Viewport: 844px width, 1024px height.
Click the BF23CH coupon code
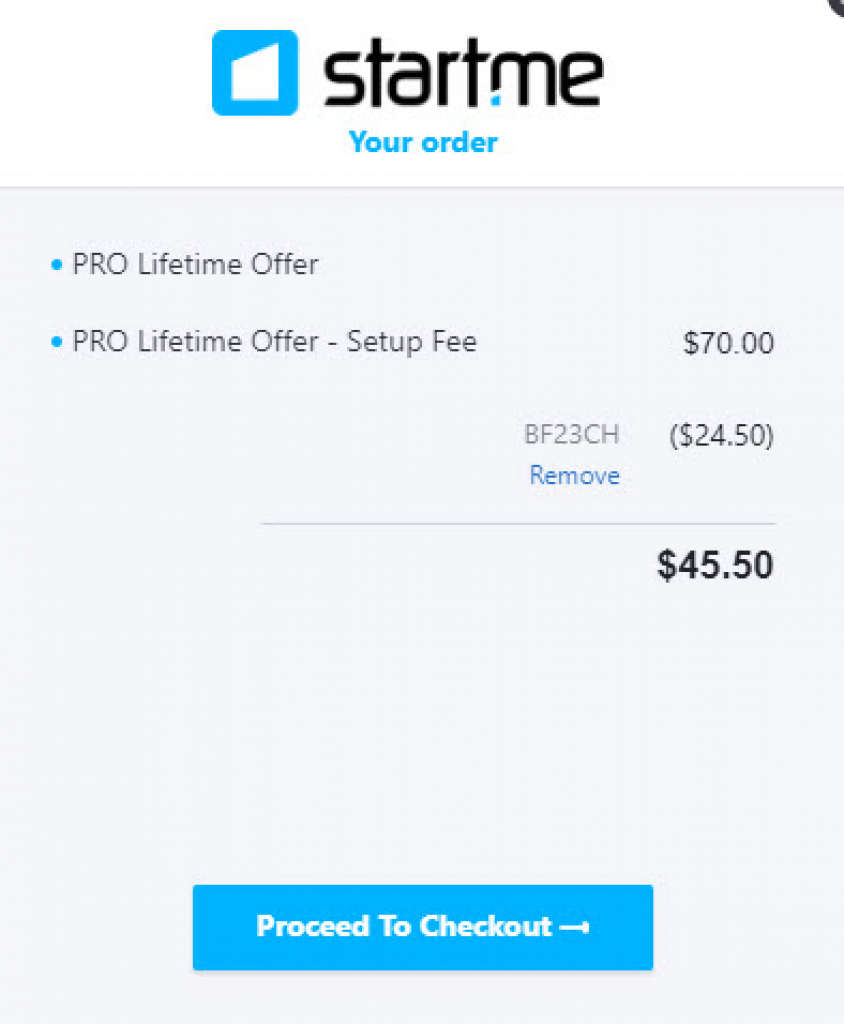tap(572, 435)
